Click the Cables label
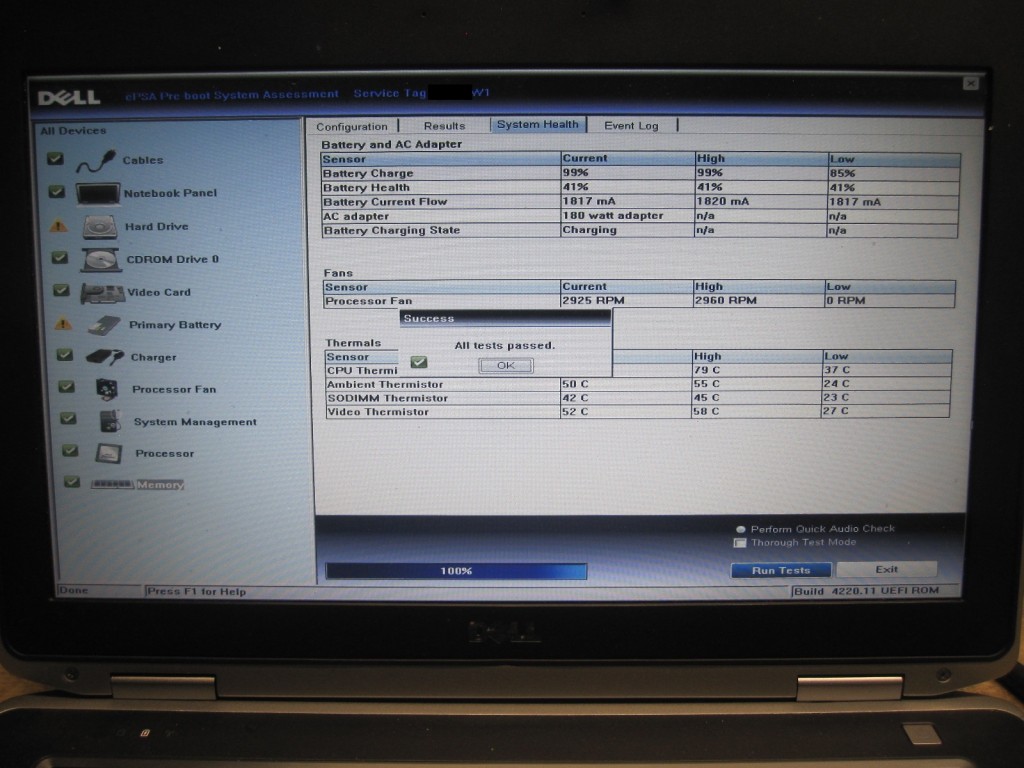 [143, 161]
